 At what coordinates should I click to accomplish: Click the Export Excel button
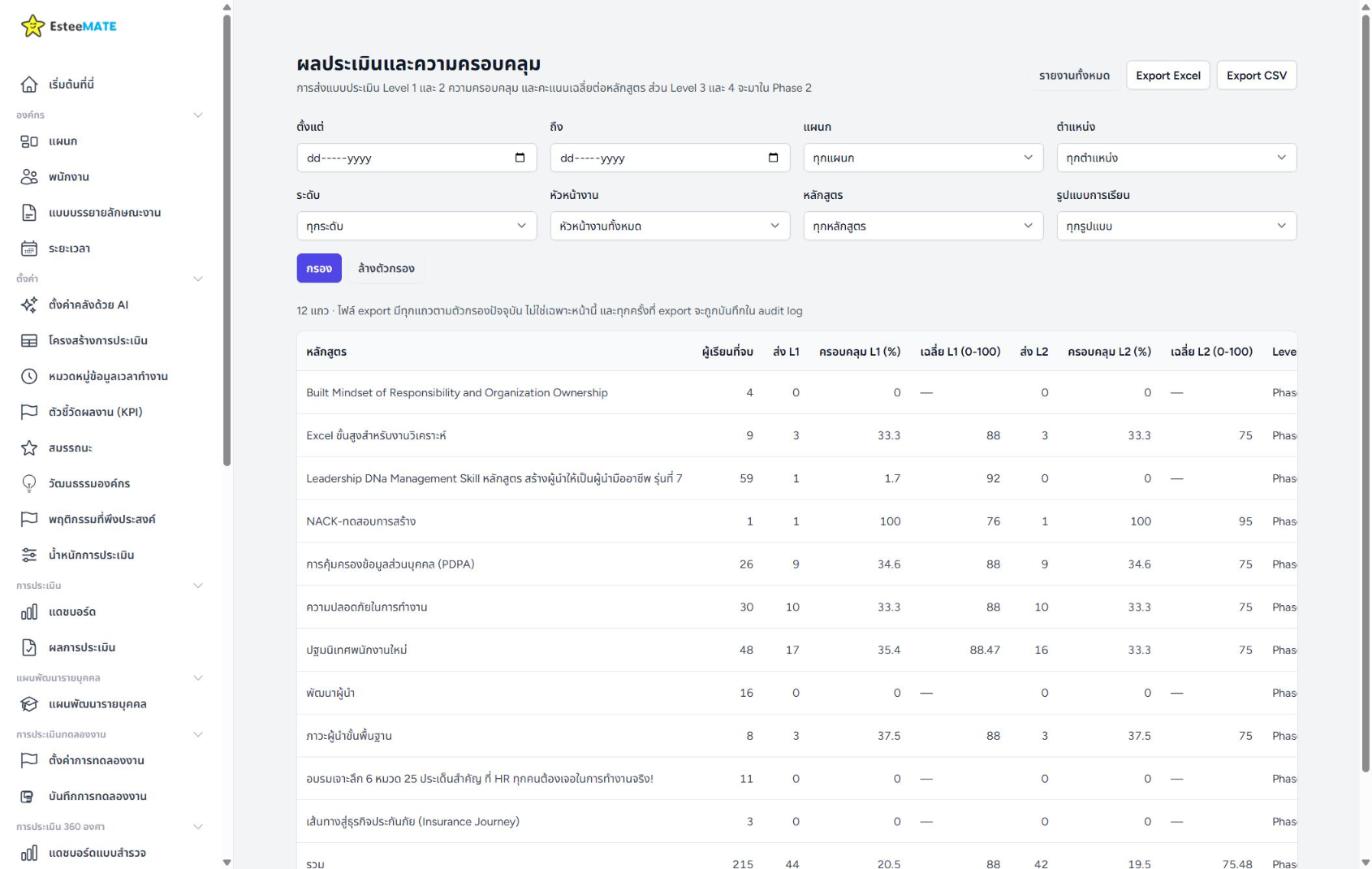click(1168, 75)
